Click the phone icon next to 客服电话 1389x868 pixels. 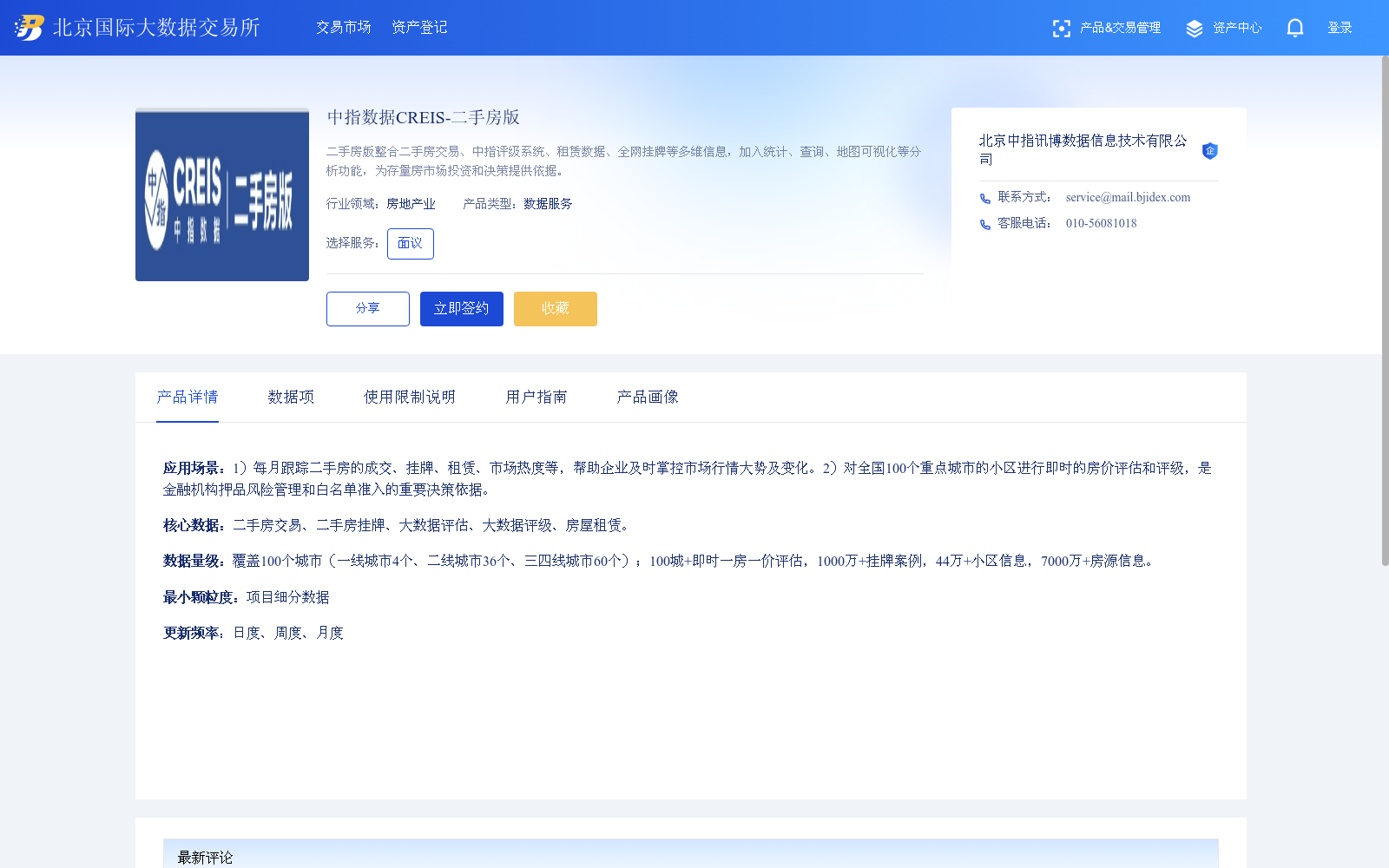(984, 224)
